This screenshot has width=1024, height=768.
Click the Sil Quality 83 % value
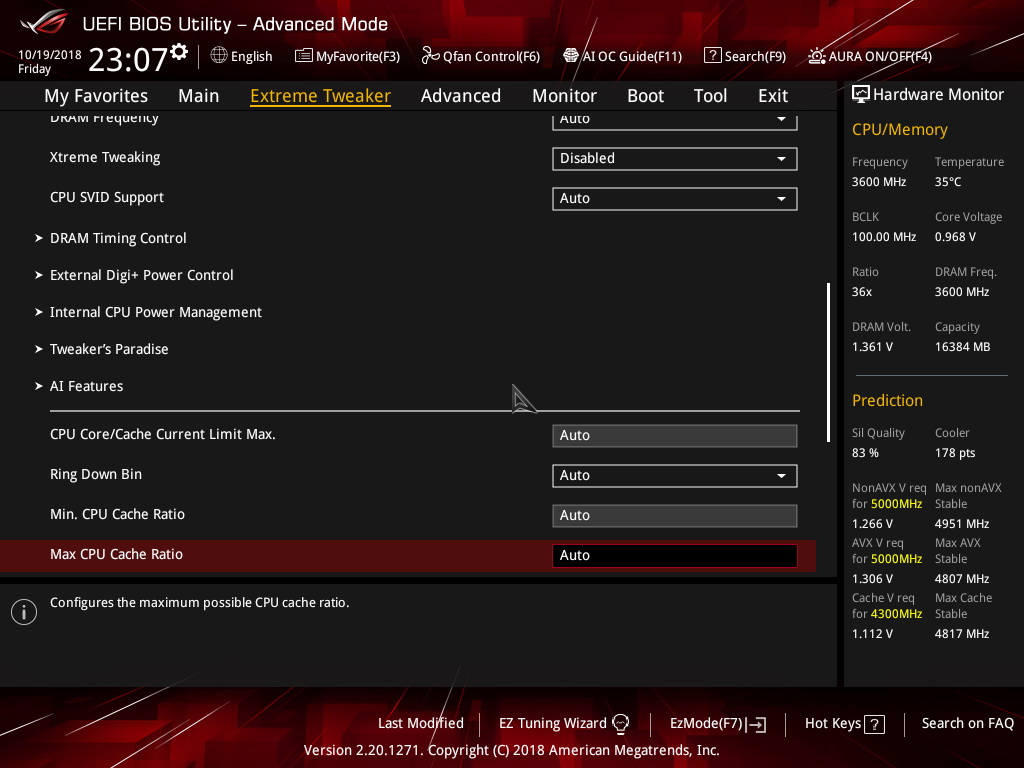click(x=865, y=453)
